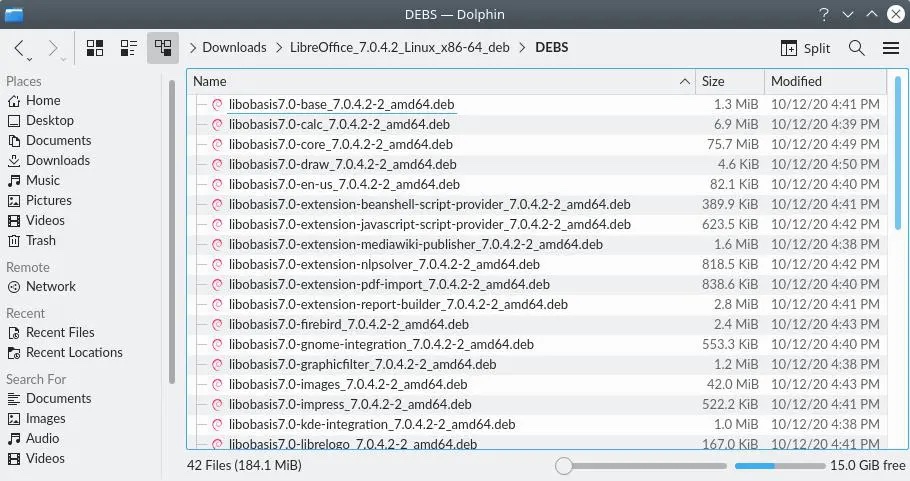Click the zoom slider handle
Viewport: 910px width, 481px height.
tap(563, 466)
